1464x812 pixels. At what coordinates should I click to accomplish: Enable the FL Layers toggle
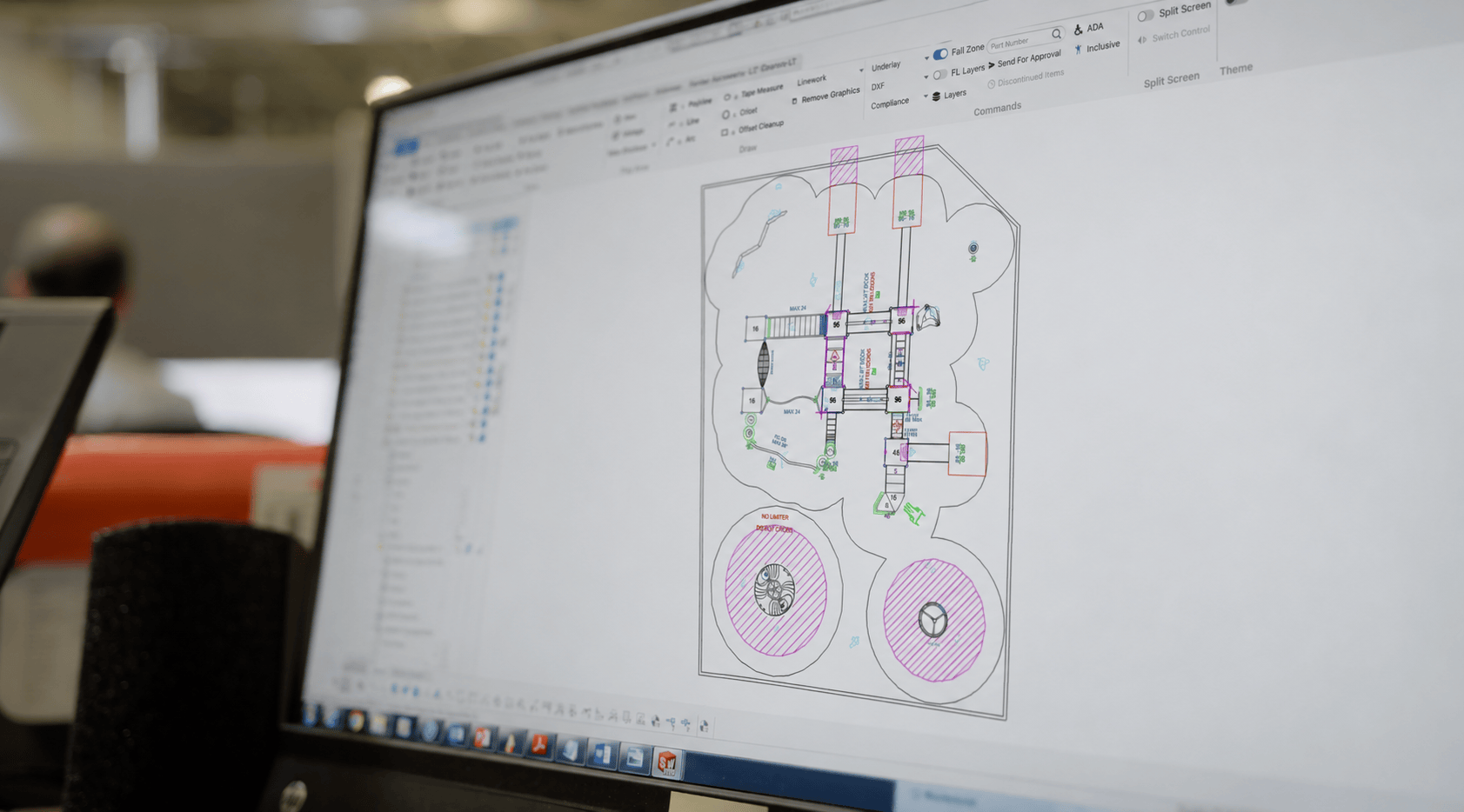pos(939,75)
